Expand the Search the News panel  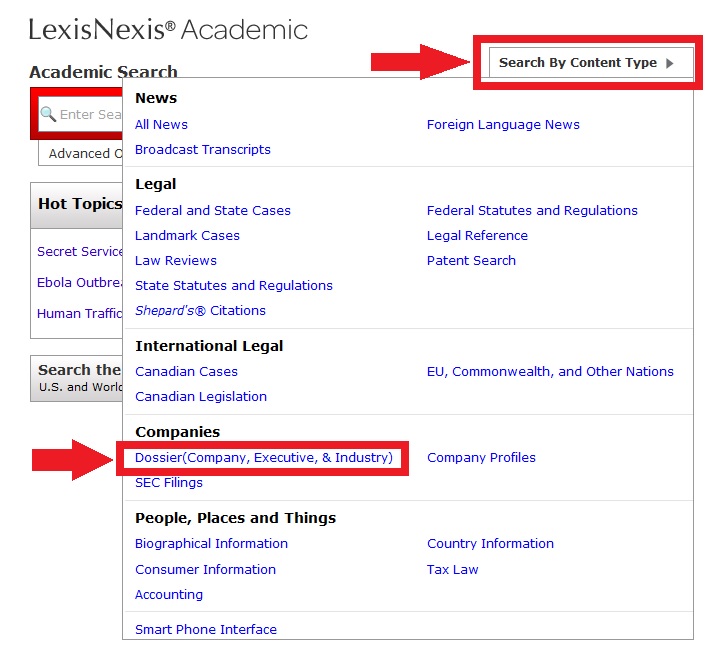coord(77,378)
